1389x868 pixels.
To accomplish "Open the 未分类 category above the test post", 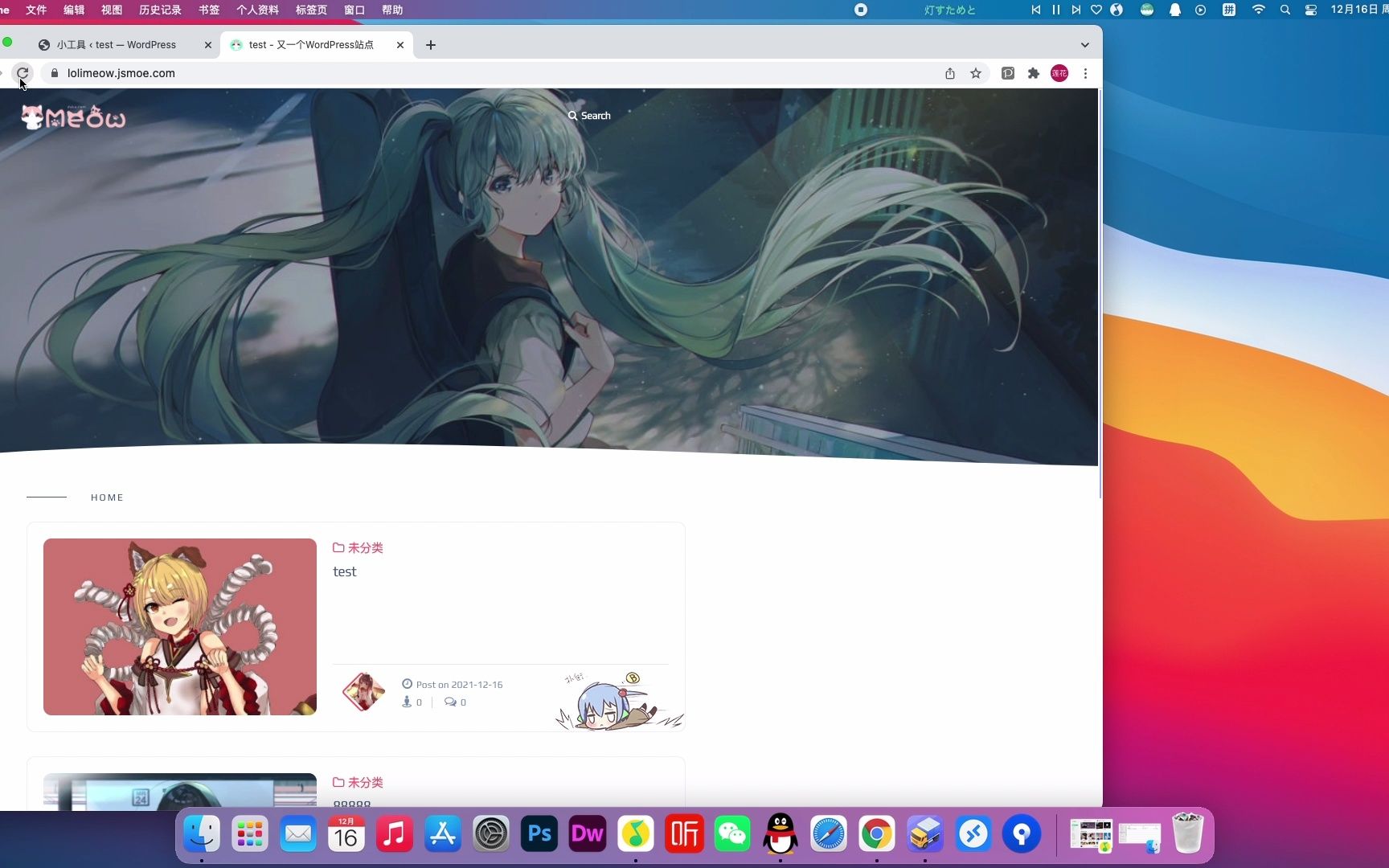I will click(358, 547).
